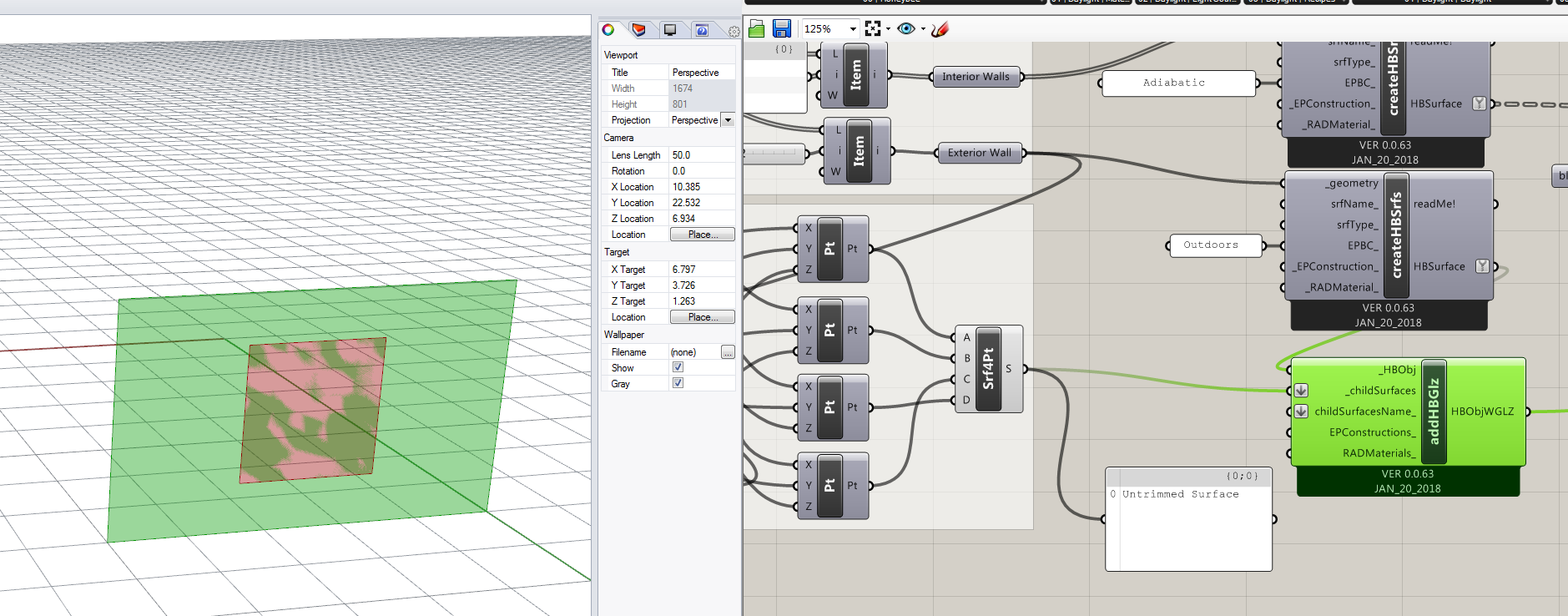Click the Exterior Wall panel
The width and height of the screenshot is (1568, 616).
(x=979, y=153)
